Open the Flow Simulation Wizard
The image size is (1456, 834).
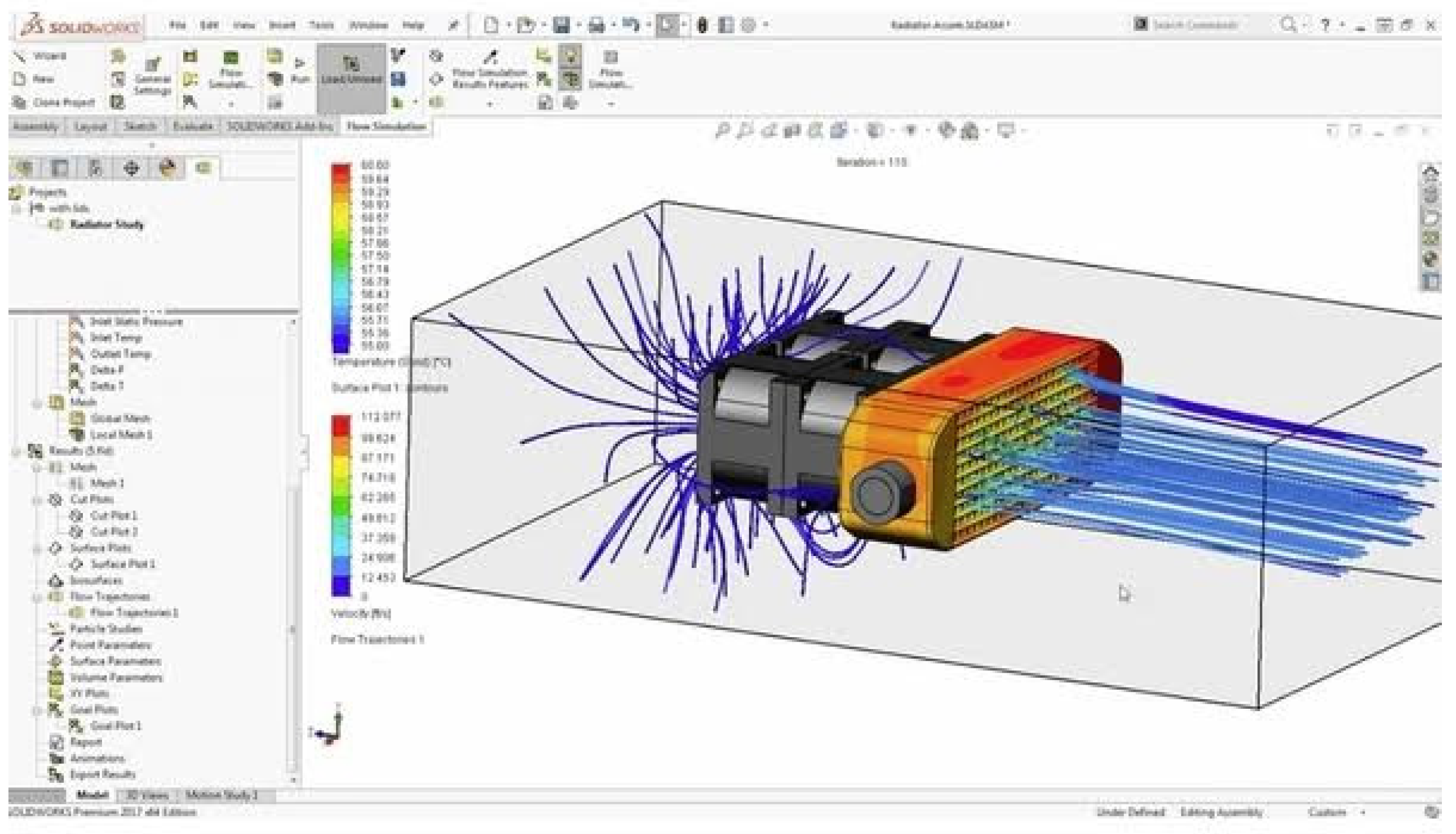(x=40, y=56)
